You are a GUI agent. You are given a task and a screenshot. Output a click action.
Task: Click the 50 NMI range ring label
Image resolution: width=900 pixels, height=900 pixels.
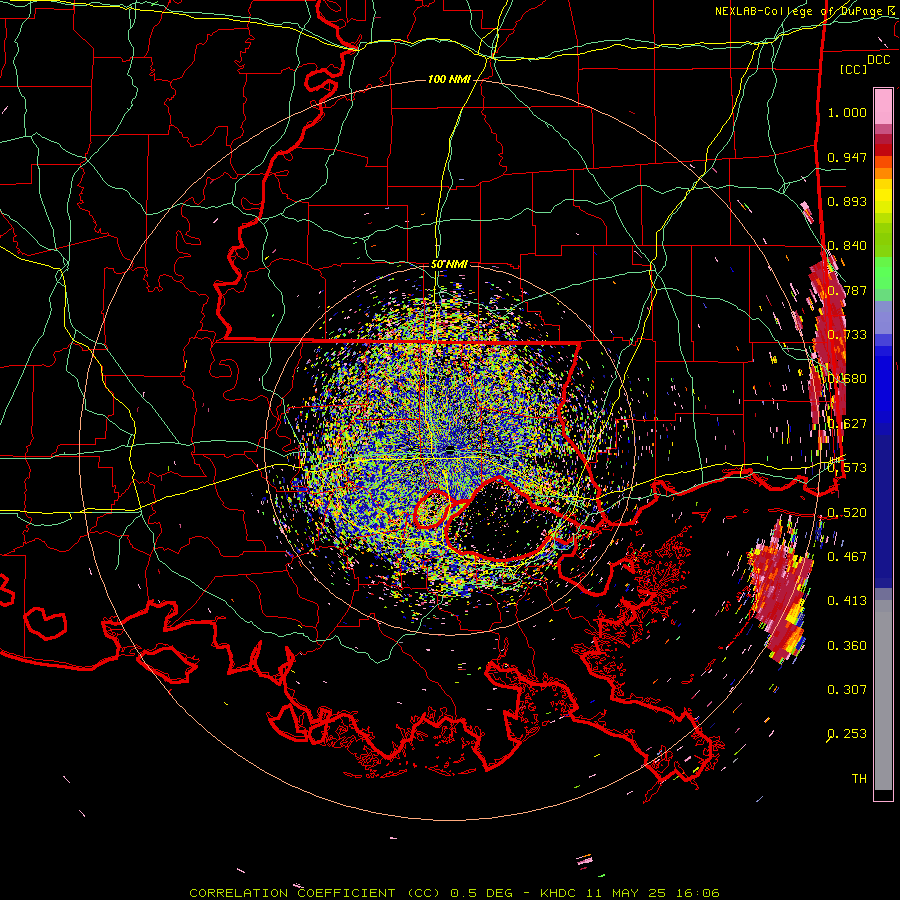(x=449, y=264)
